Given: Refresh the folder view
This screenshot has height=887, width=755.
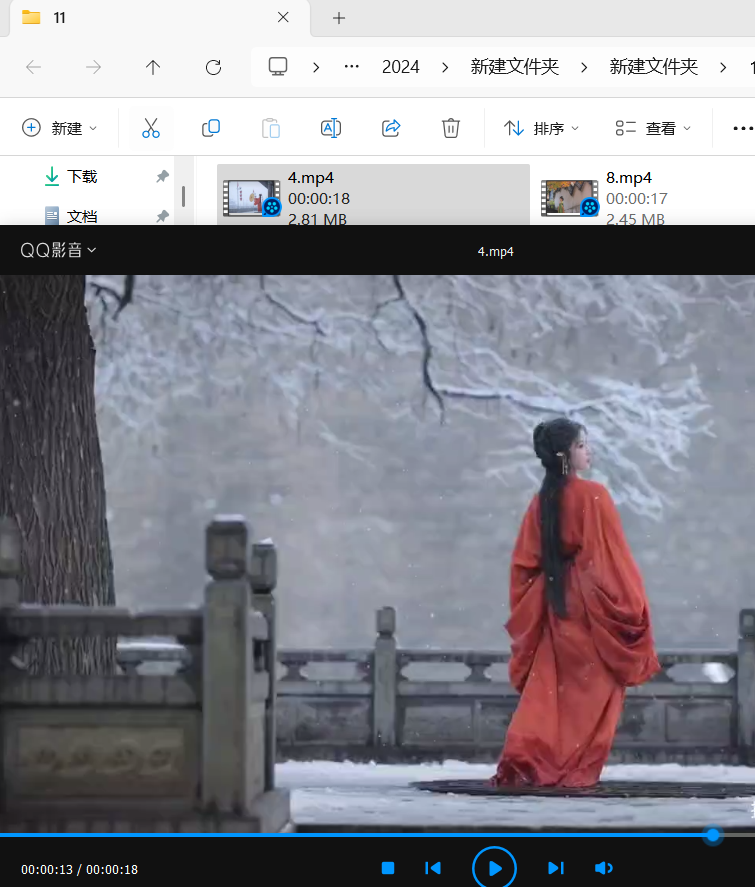Looking at the screenshot, I should click(213, 67).
